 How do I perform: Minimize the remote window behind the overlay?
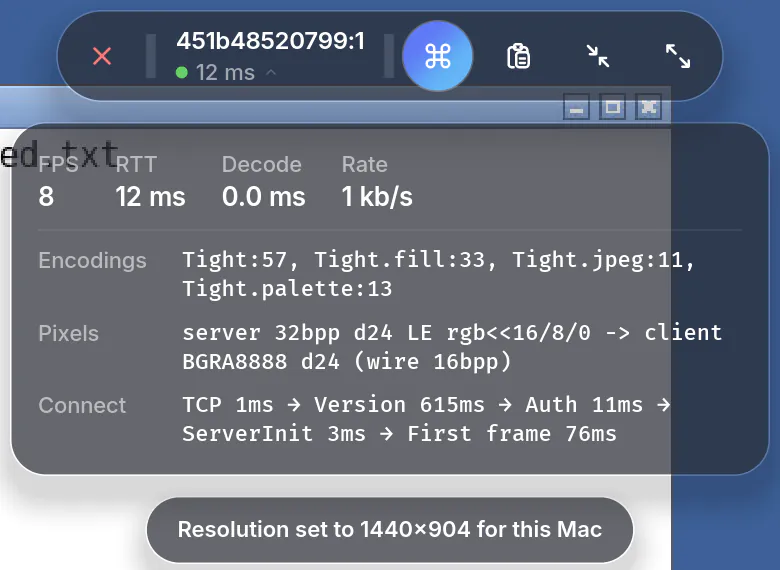point(577,107)
